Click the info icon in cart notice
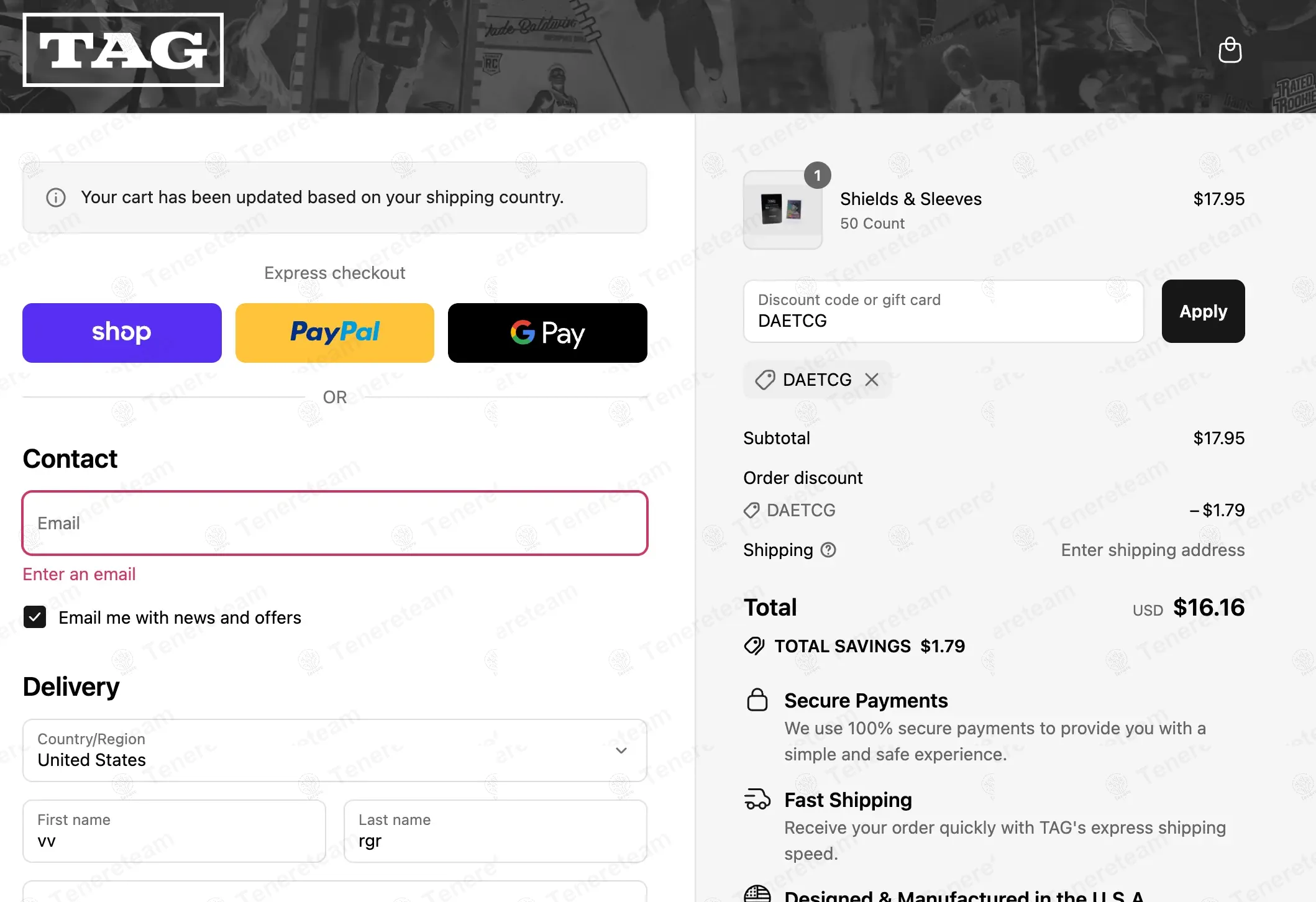Screen dimensions: 1316x902 tap(56, 198)
